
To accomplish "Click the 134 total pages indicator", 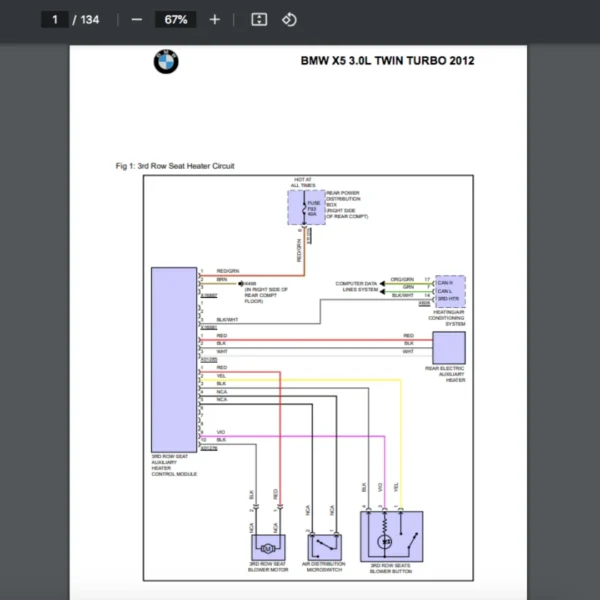I will point(90,20).
